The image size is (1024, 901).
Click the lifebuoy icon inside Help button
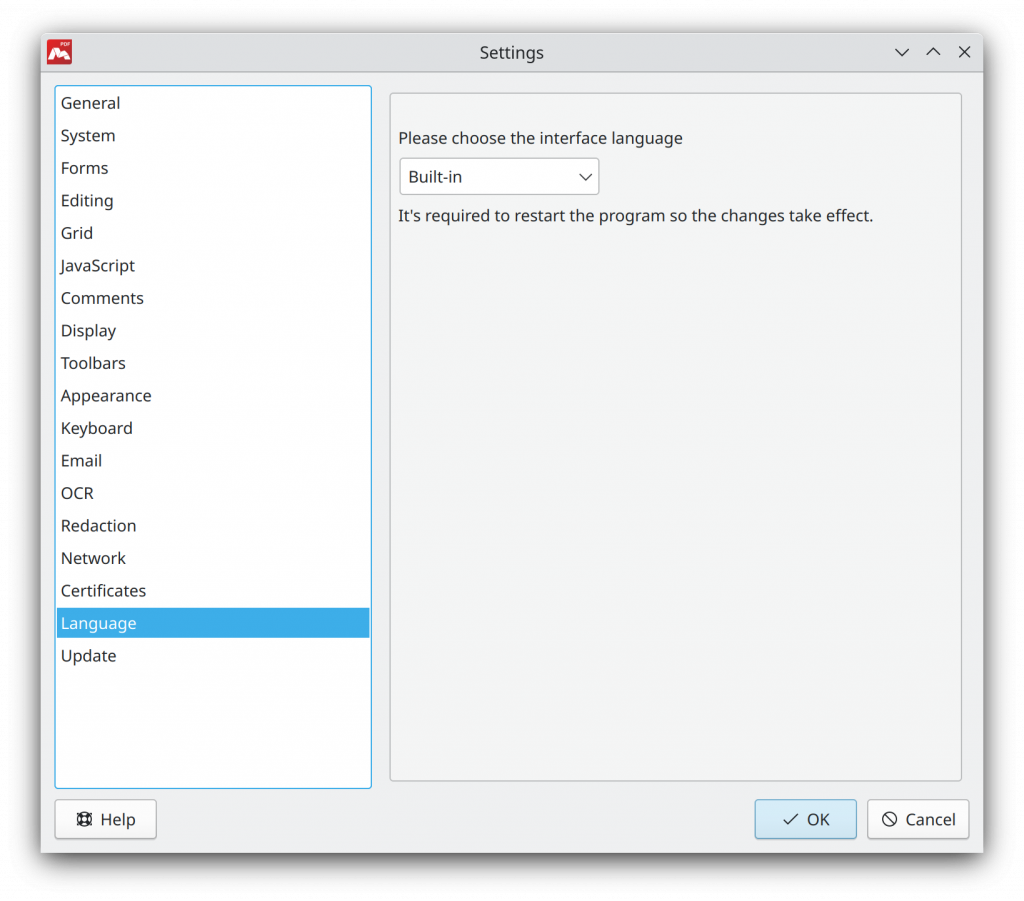[x=86, y=819]
